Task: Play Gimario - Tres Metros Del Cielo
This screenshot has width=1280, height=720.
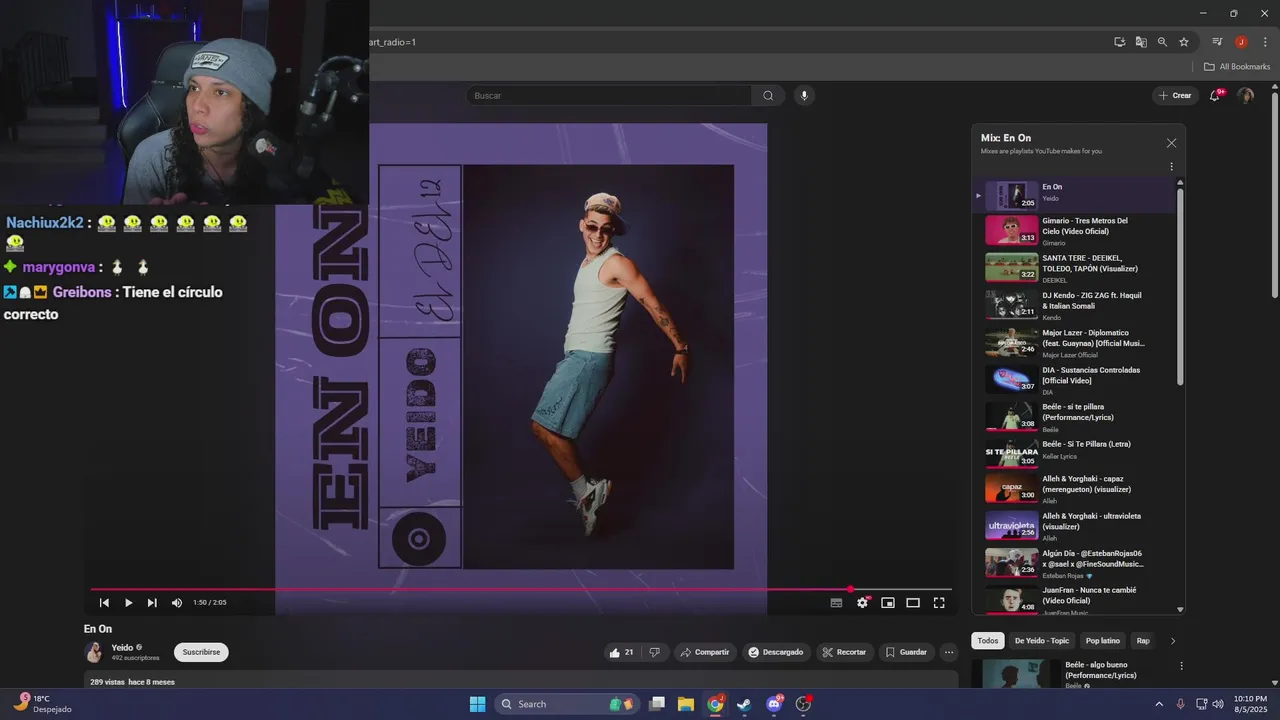Action: point(1074,231)
